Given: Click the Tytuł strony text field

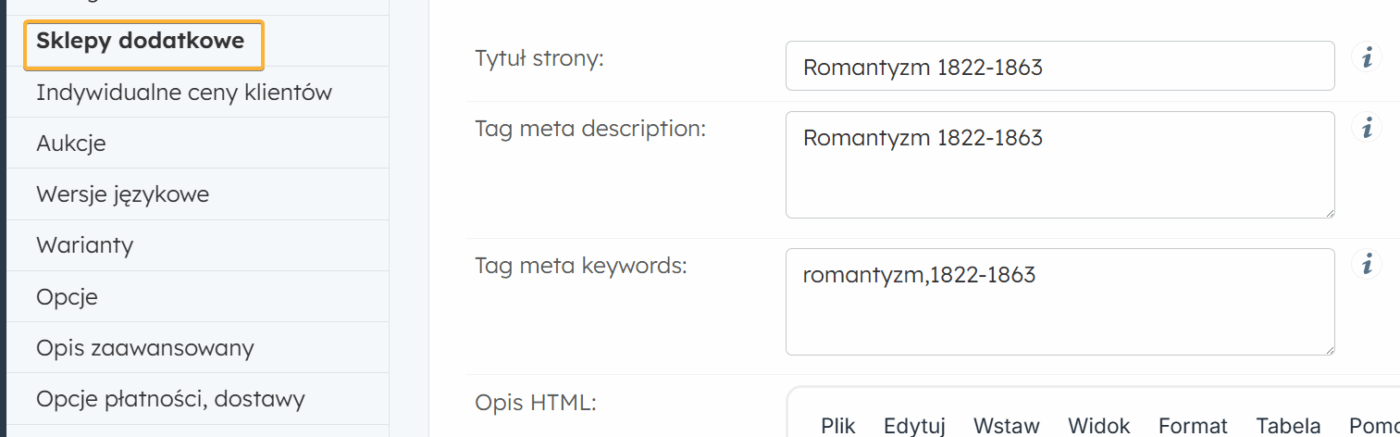Looking at the screenshot, I should 1060,67.
